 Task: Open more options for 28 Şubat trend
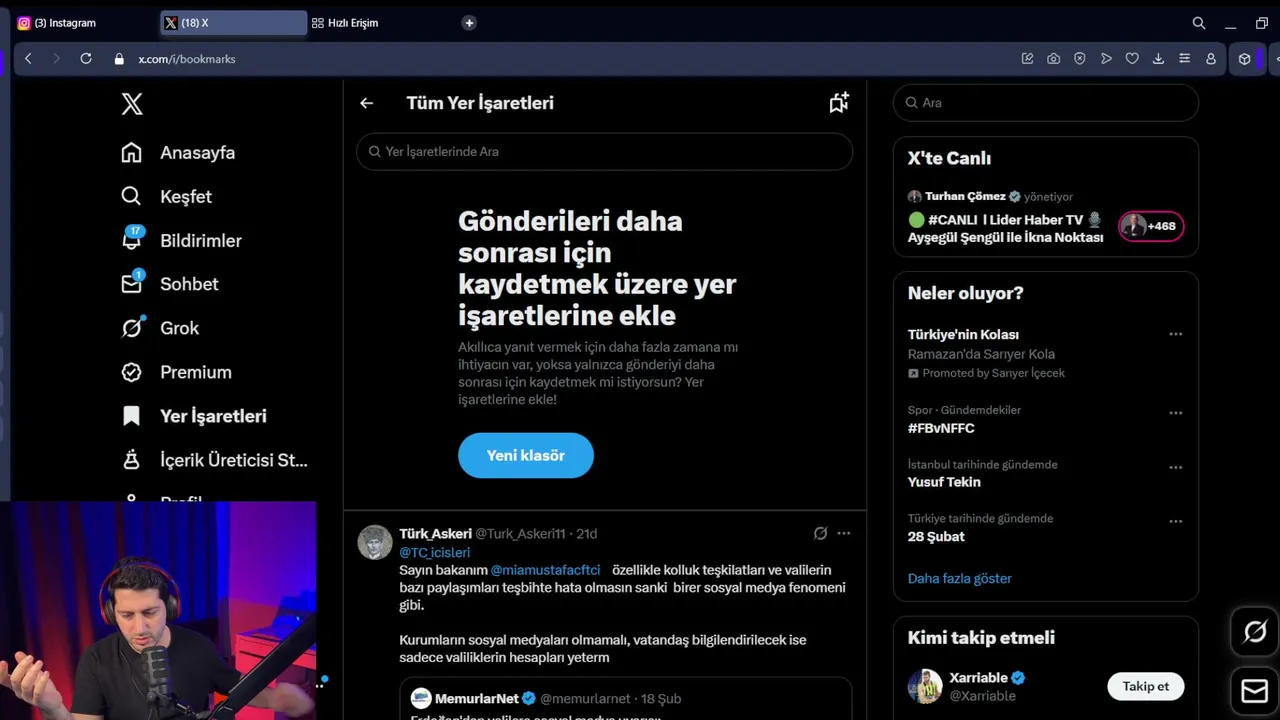click(1175, 521)
